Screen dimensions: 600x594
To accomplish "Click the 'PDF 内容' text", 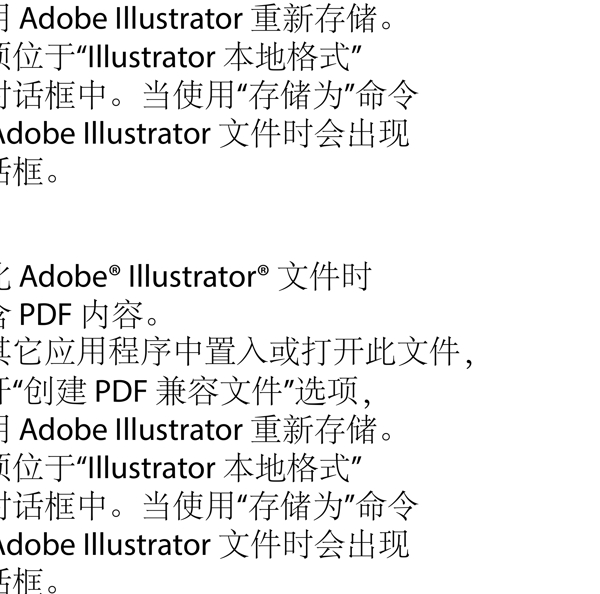I will pos(81,315).
